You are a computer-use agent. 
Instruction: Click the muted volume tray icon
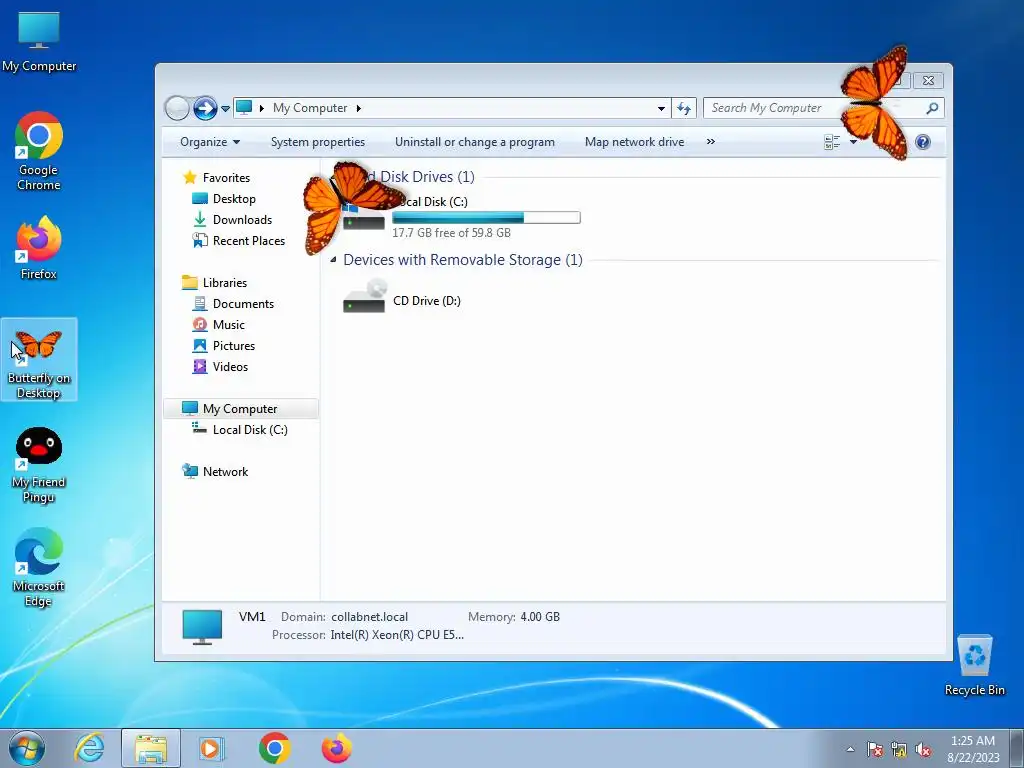tap(923, 750)
